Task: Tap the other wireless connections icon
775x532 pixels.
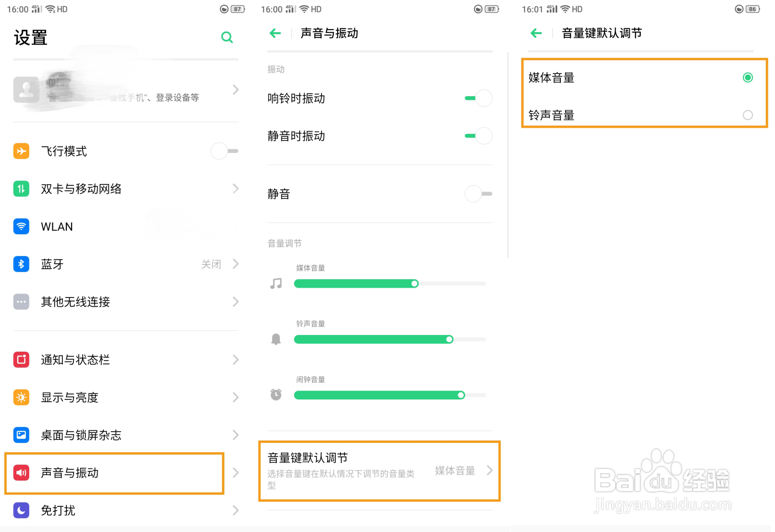Action: (21, 302)
